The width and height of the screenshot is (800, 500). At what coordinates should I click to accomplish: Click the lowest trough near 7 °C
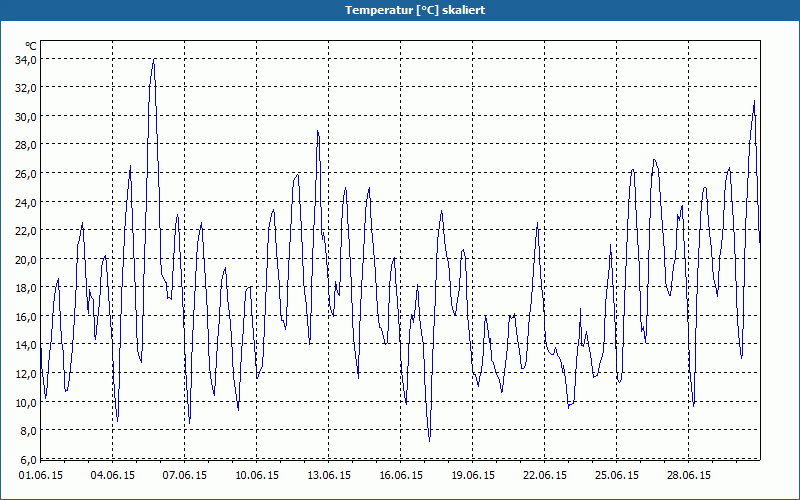pos(429,440)
